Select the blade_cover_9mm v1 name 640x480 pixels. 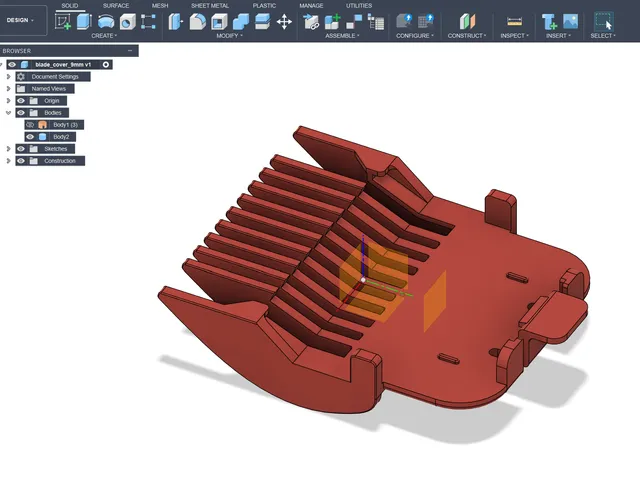(63, 64)
